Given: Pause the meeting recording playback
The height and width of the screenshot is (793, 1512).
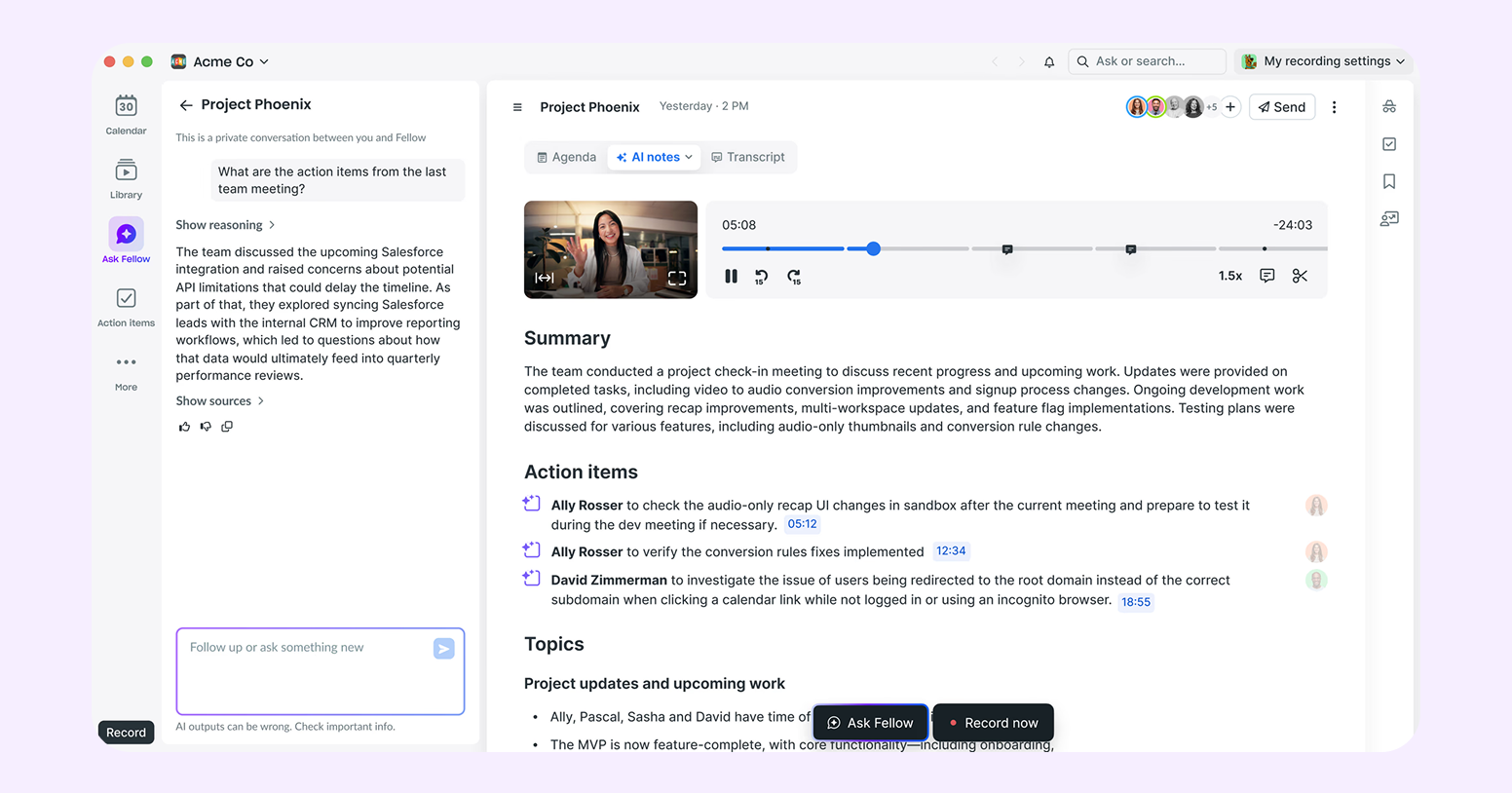Looking at the screenshot, I should point(731,277).
